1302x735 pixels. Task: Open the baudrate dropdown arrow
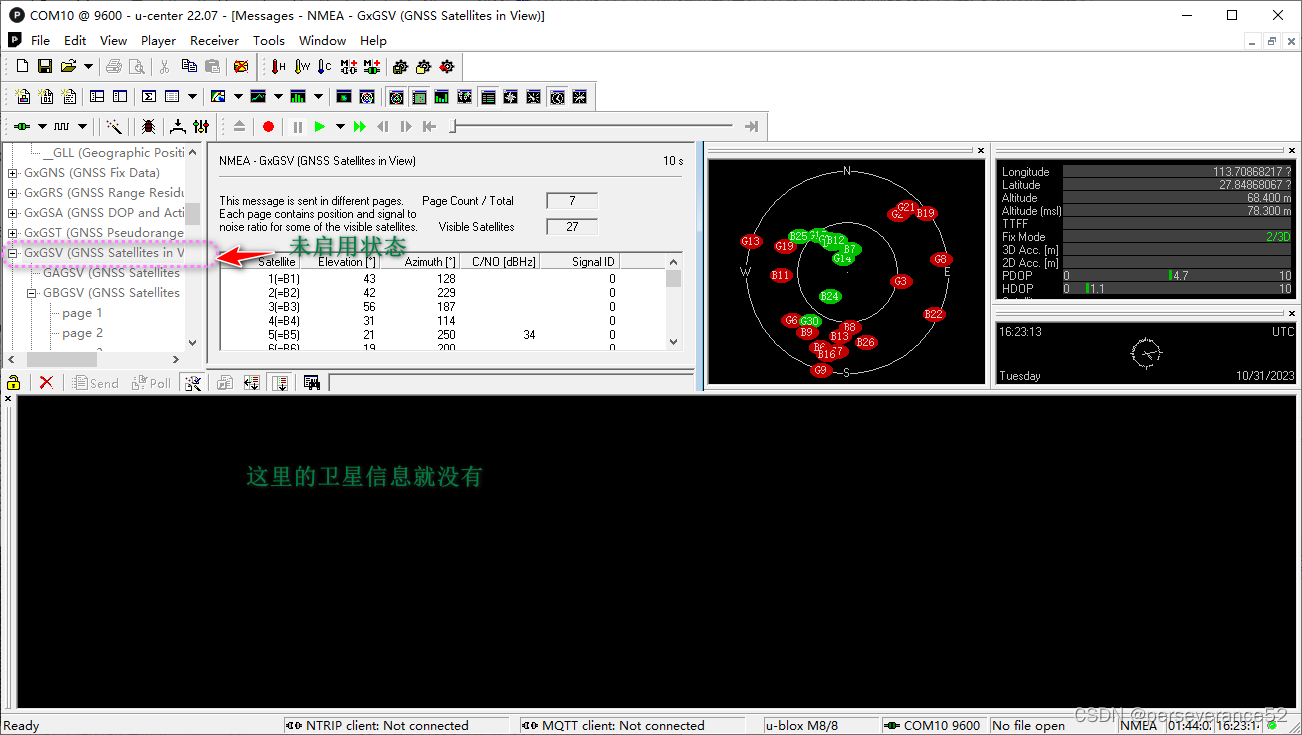coord(82,126)
